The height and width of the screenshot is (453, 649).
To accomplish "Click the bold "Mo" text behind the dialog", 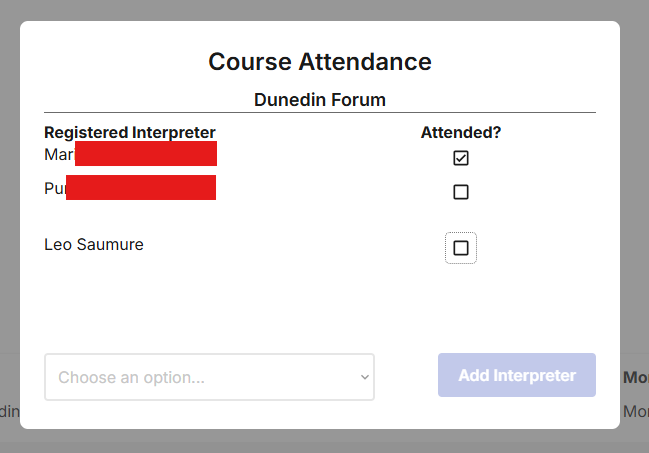I will click(635, 378).
